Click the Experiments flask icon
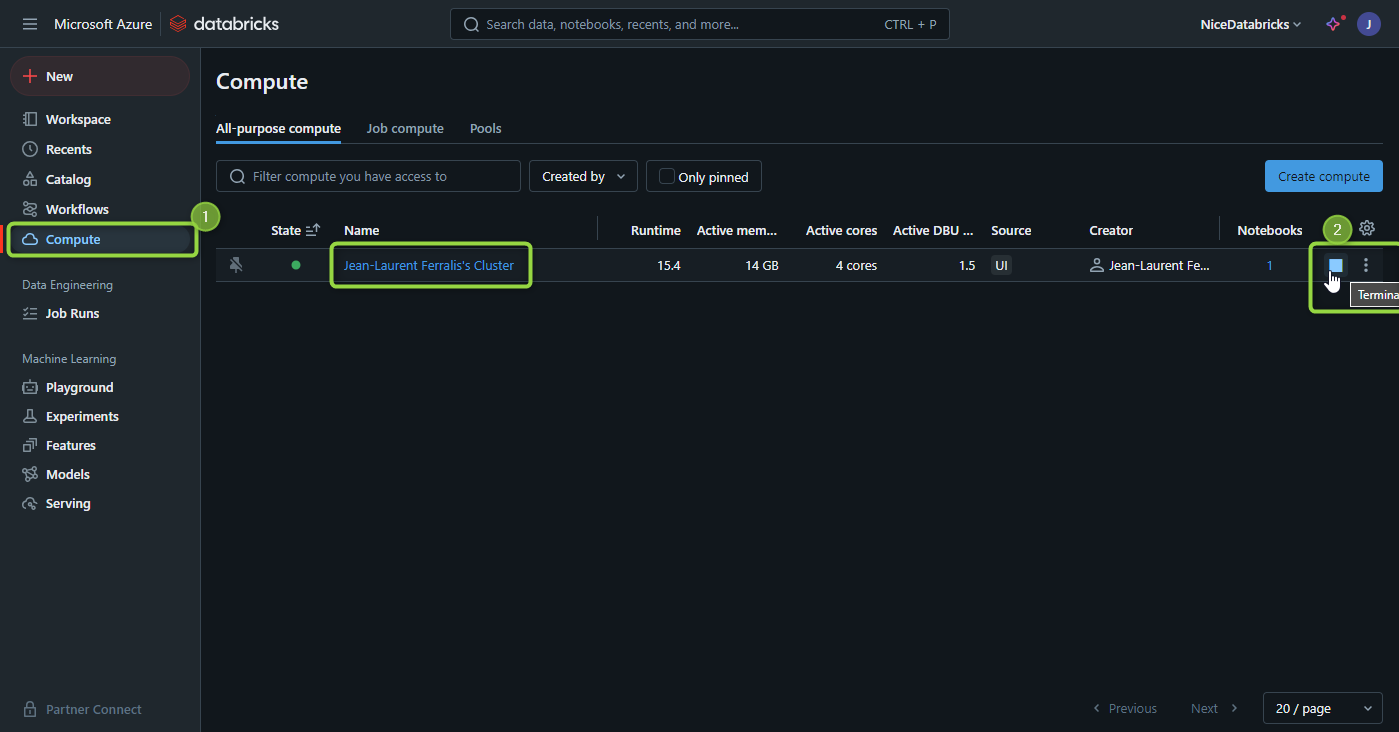 pyautogui.click(x=30, y=416)
